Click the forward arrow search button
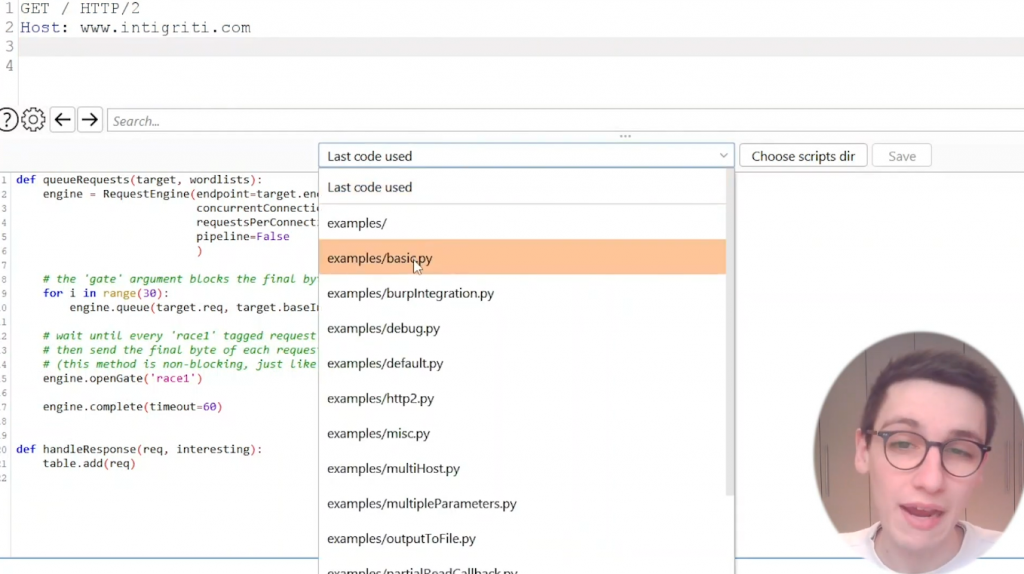 pos(90,120)
